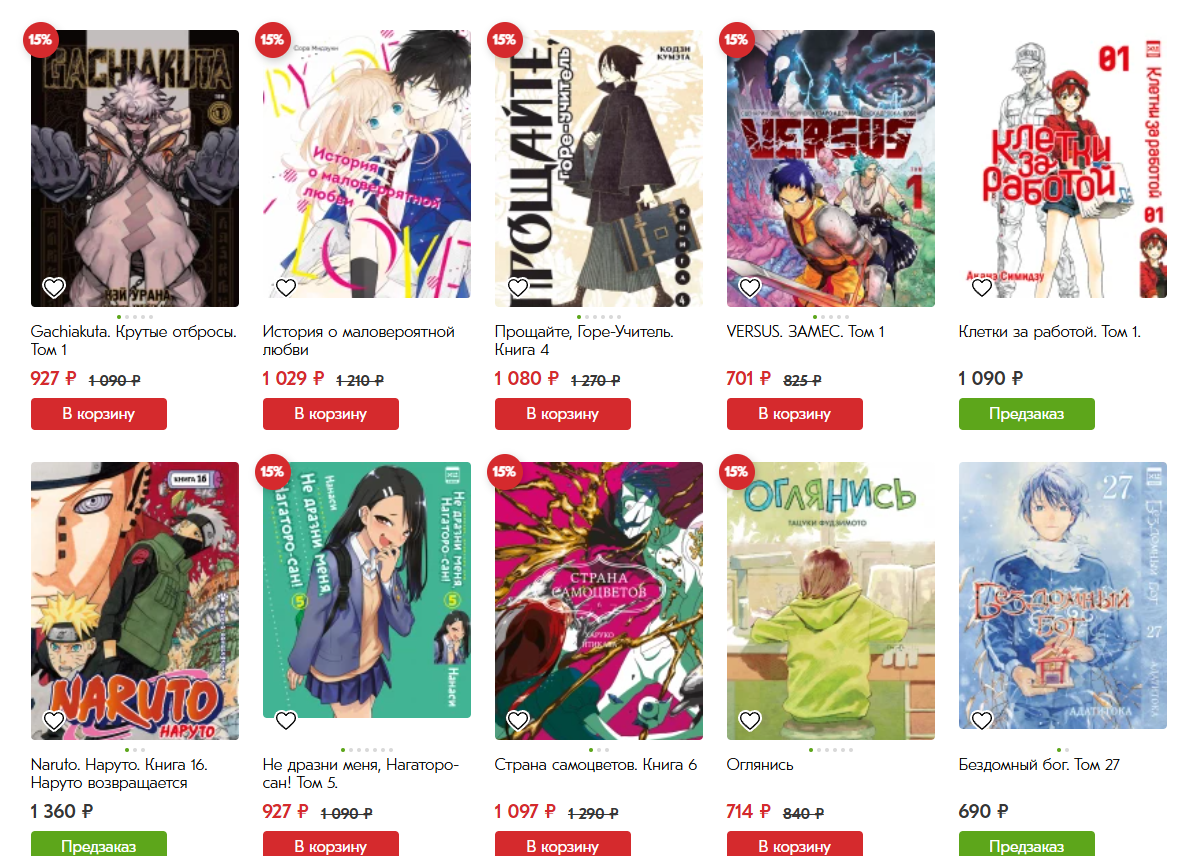
Task: Open Не дразни меня, Нагаторо-сан title link
Action: click(x=361, y=773)
